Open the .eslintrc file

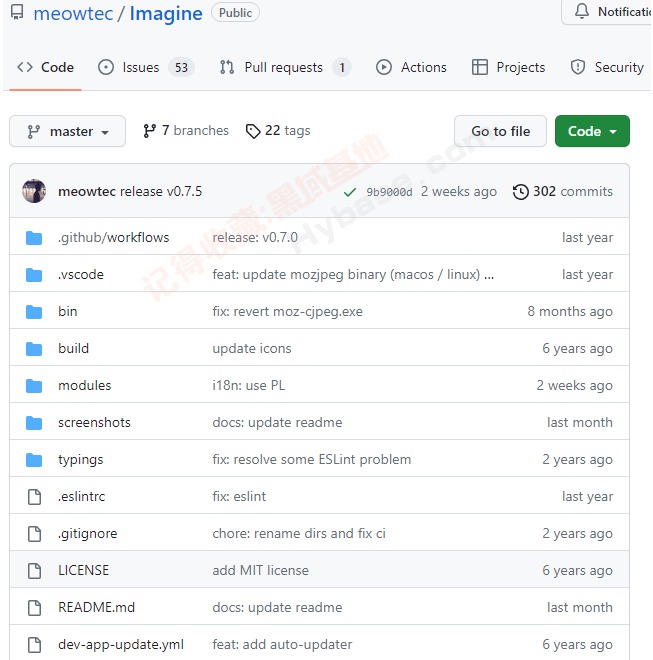click(82, 497)
